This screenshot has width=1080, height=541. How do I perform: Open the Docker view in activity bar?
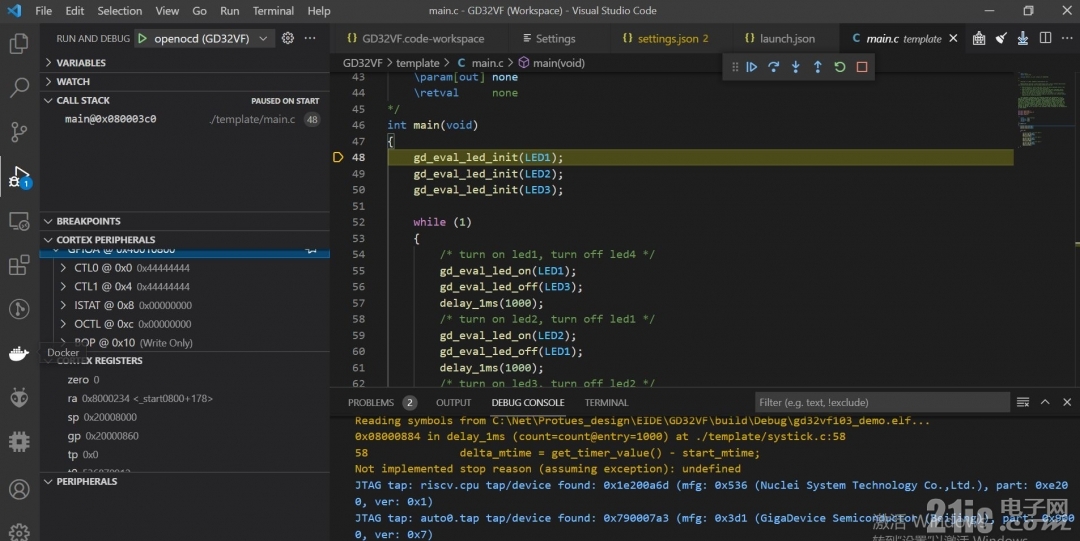[19, 353]
